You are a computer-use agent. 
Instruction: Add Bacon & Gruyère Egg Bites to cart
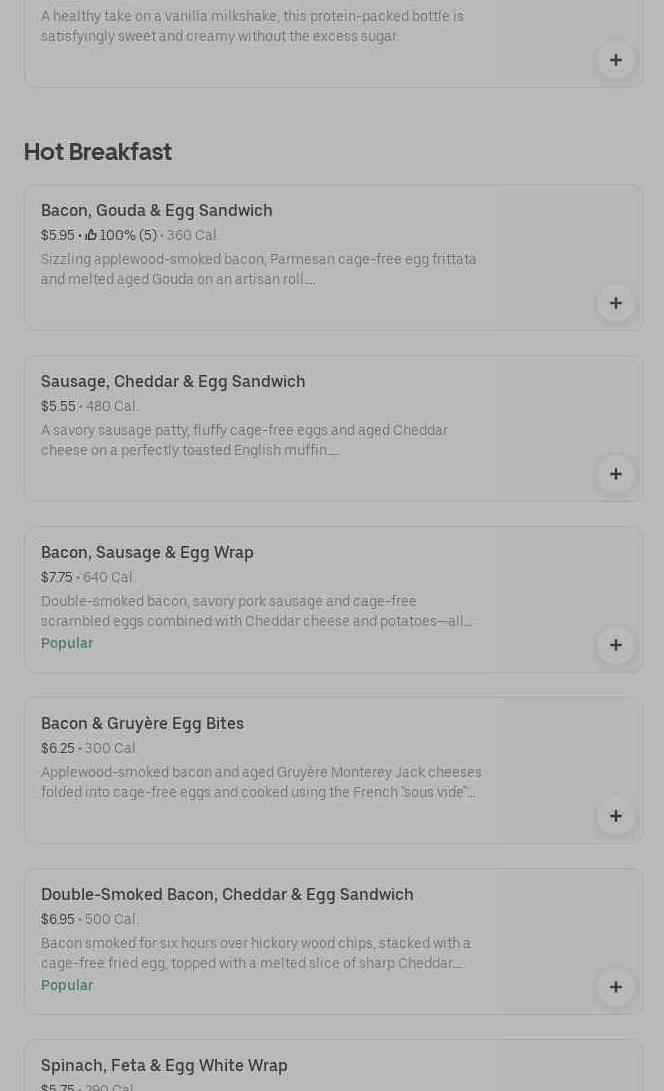pos(616,816)
